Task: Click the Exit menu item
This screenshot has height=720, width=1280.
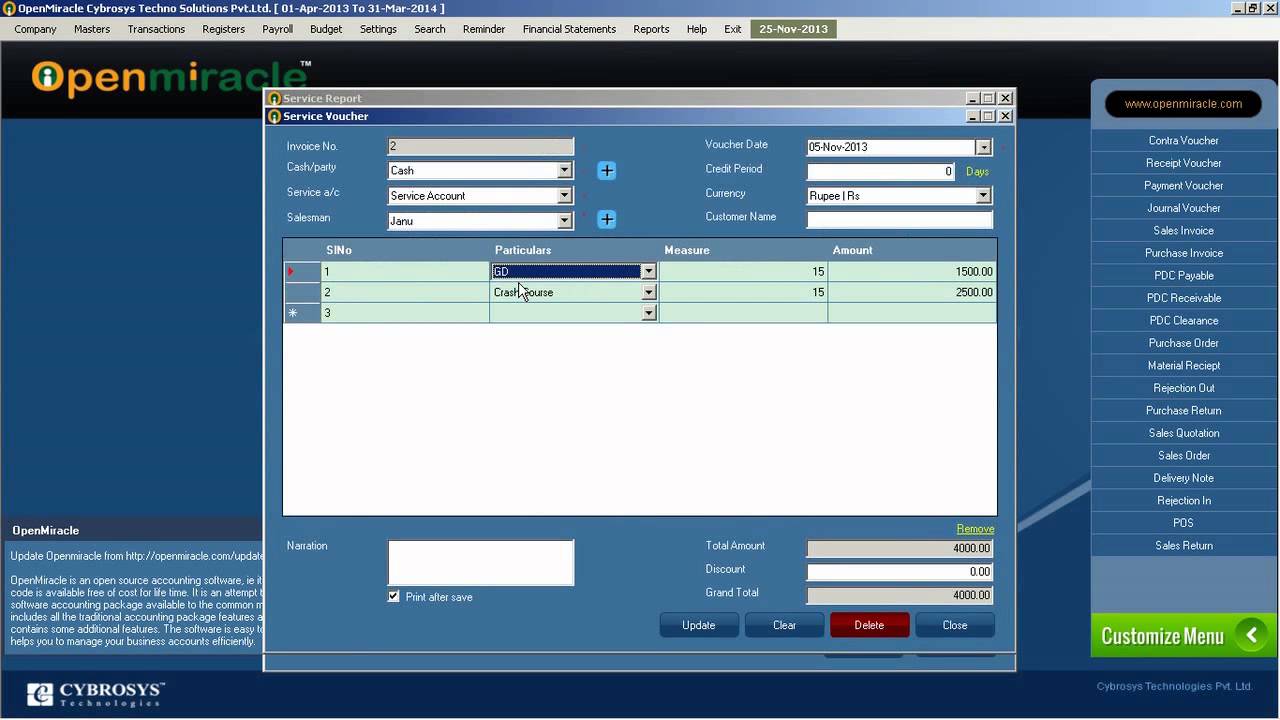Action: (733, 29)
